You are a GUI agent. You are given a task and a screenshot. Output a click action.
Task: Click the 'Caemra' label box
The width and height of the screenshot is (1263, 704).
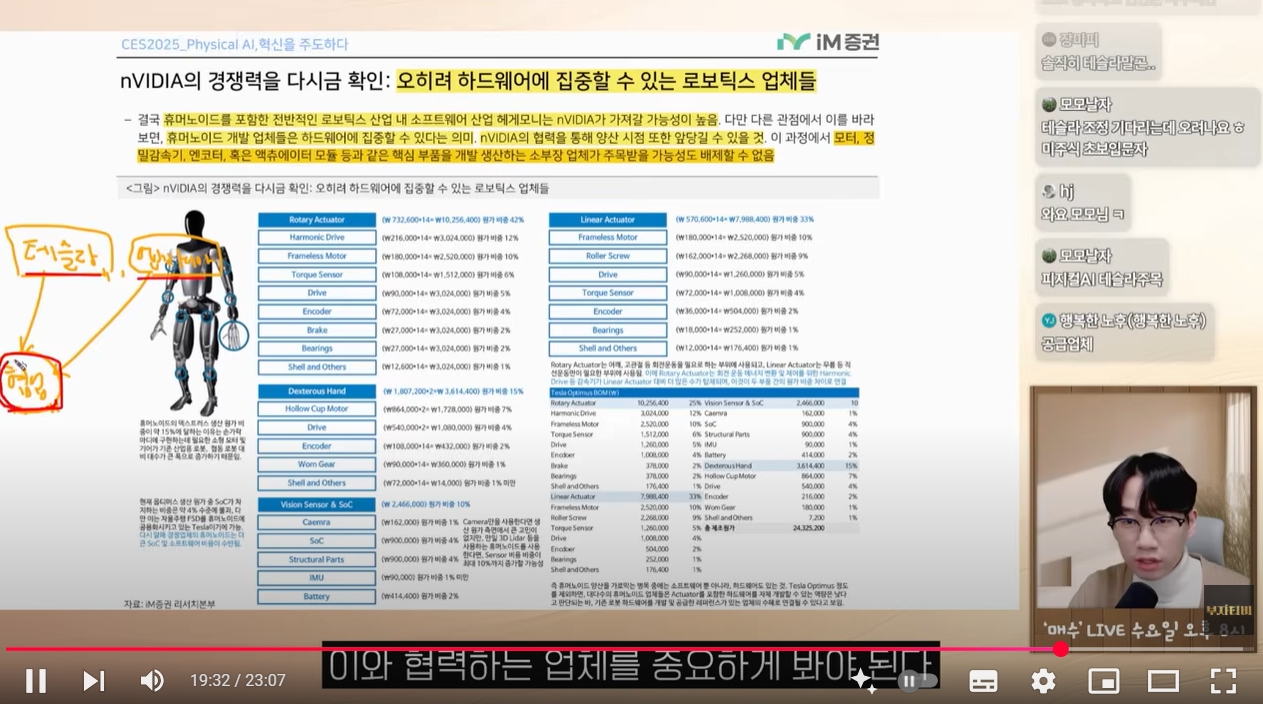click(x=315, y=522)
